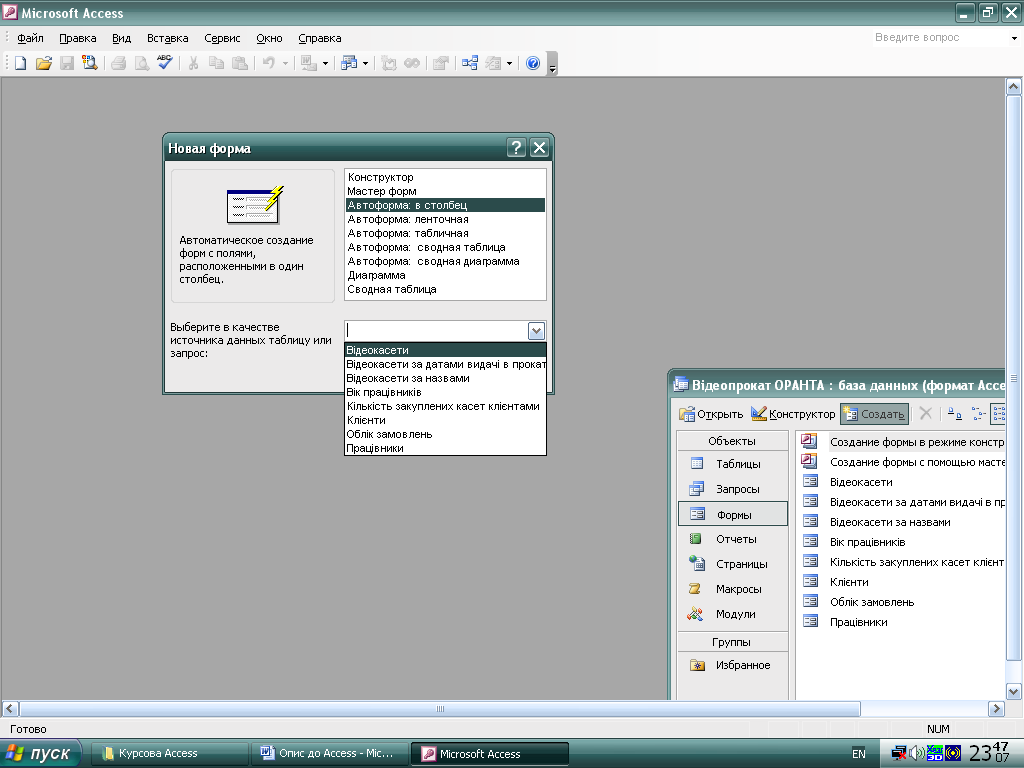Click the Spelling check ABC icon
Viewport: 1024px width, 768px height.
pyautogui.click(x=165, y=63)
